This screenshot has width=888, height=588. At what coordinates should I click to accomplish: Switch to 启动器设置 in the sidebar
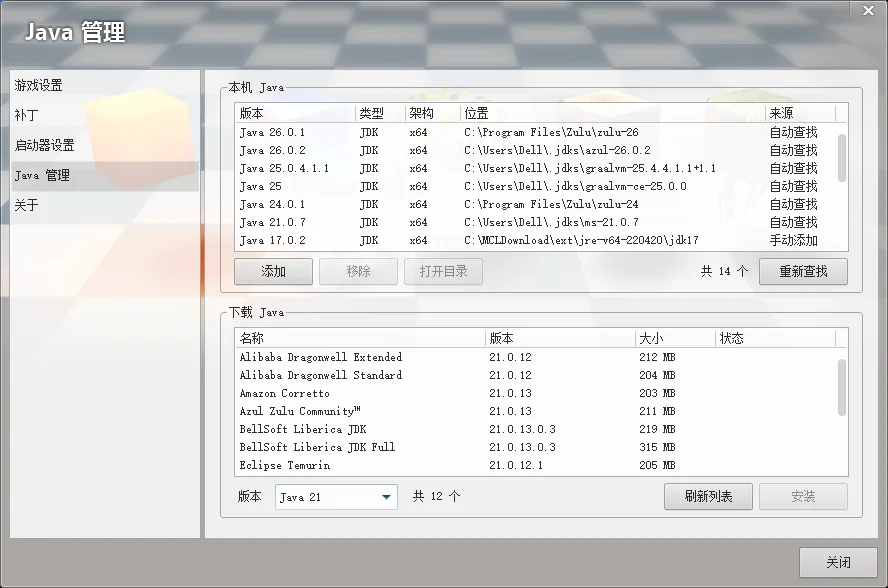105,146
